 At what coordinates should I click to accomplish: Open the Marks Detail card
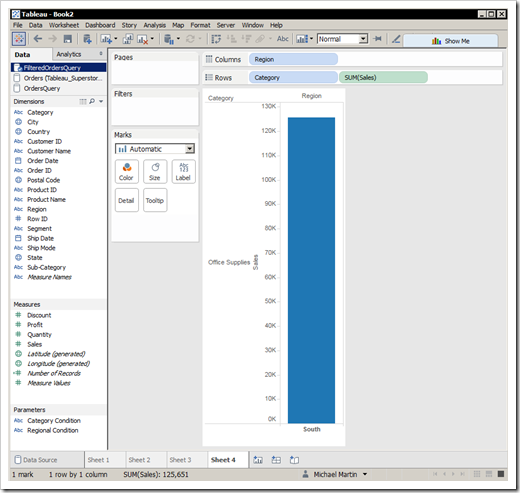click(x=127, y=200)
